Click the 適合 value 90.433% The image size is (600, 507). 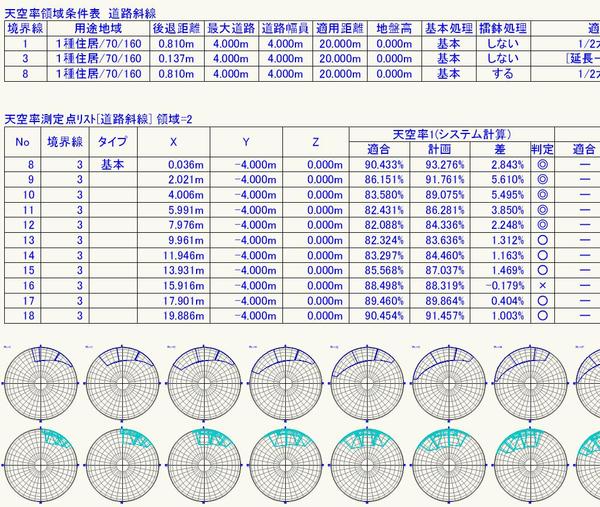pos(384,165)
